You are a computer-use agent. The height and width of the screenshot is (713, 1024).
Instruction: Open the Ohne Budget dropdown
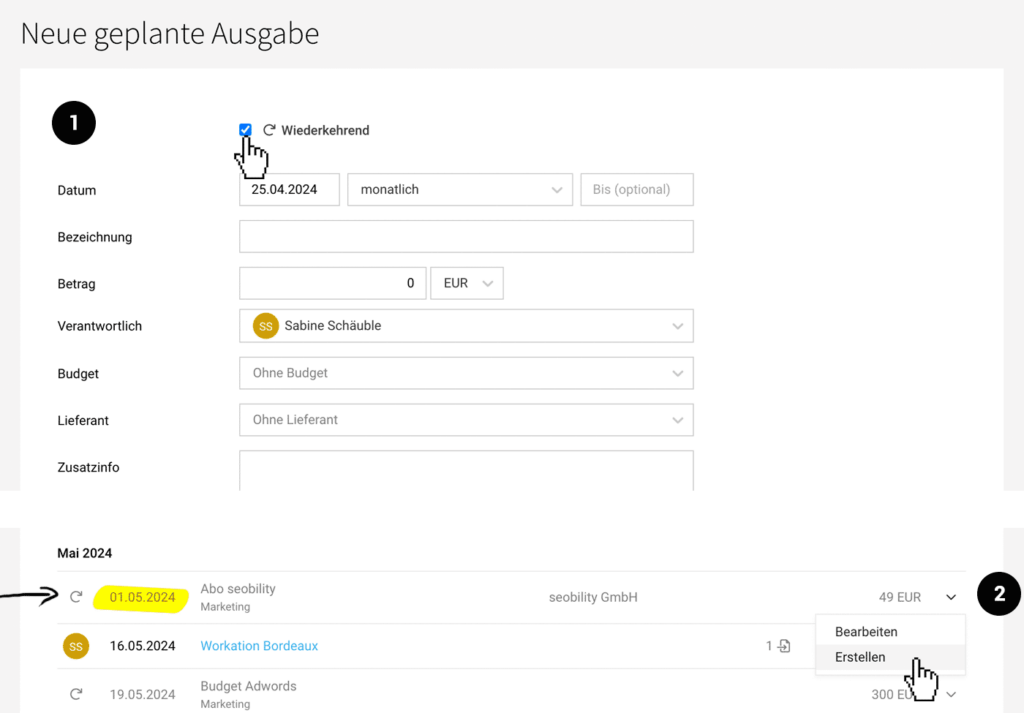(x=466, y=373)
